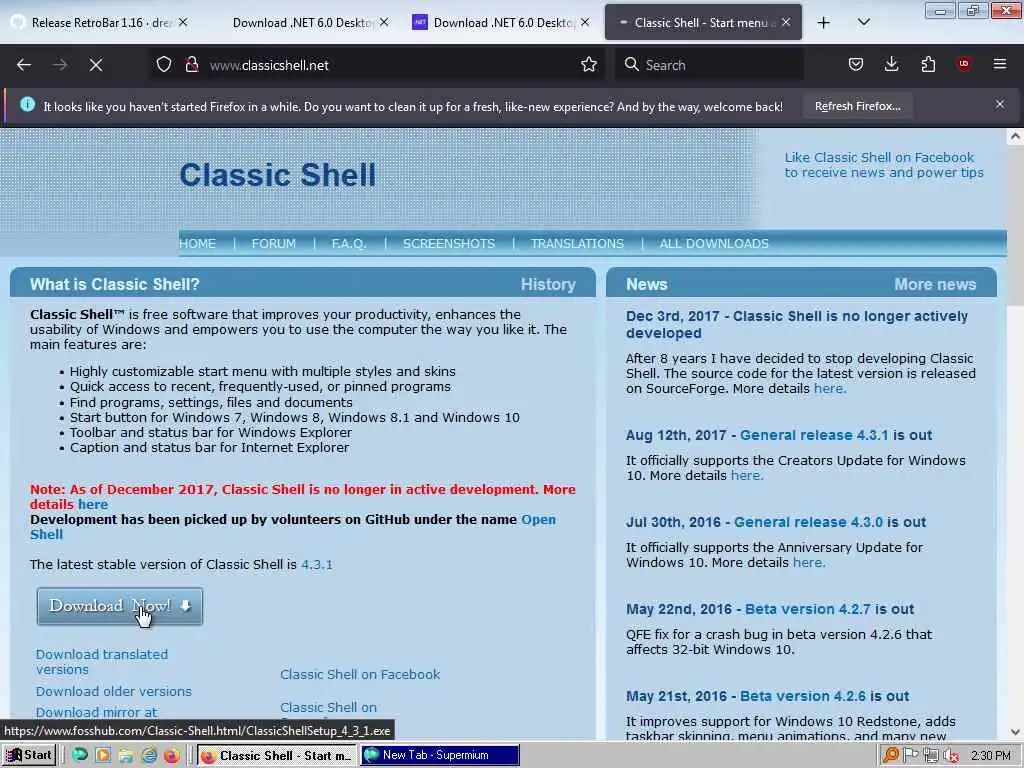The height and width of the screenshot is (768, 1024).
Task: Open Download older versions link
Action: tap(114, 692)
